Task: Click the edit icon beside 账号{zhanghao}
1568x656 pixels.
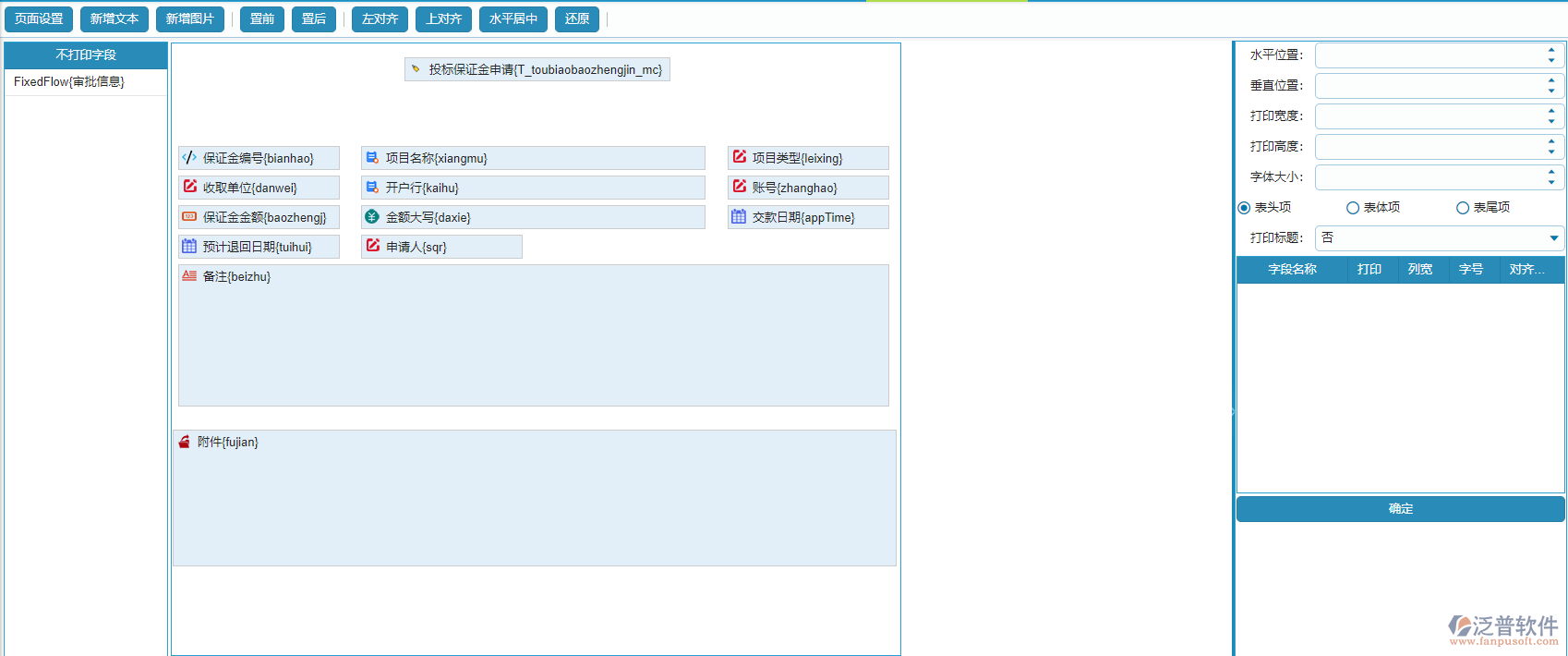Action: [739, 187]
